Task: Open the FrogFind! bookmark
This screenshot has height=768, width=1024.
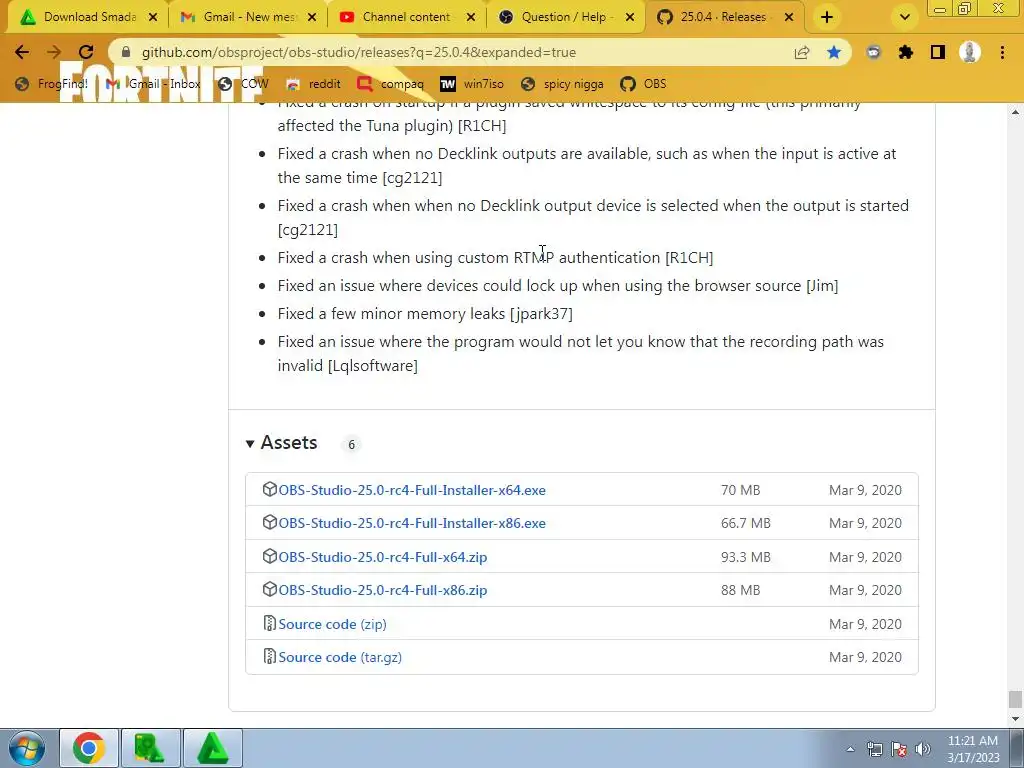Action: pos(51,84)
